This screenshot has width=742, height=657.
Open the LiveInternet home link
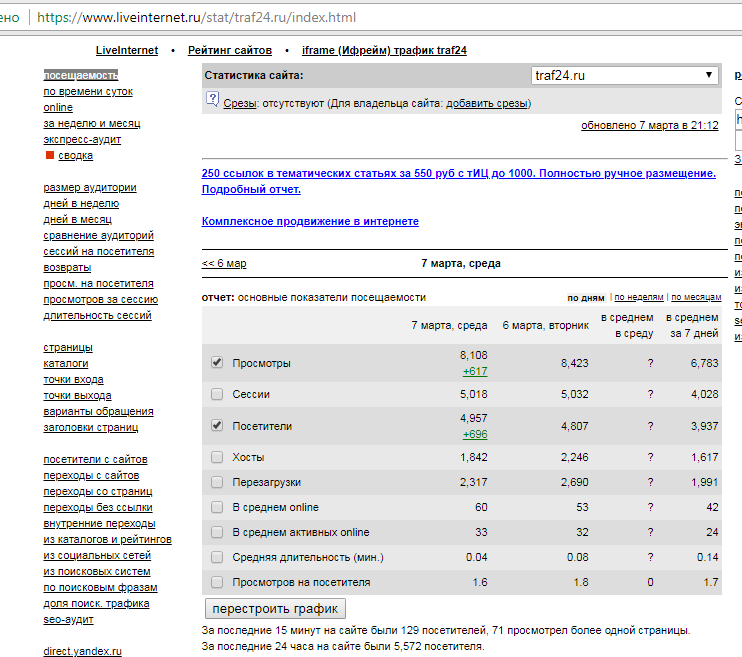(x=127, y=50)
